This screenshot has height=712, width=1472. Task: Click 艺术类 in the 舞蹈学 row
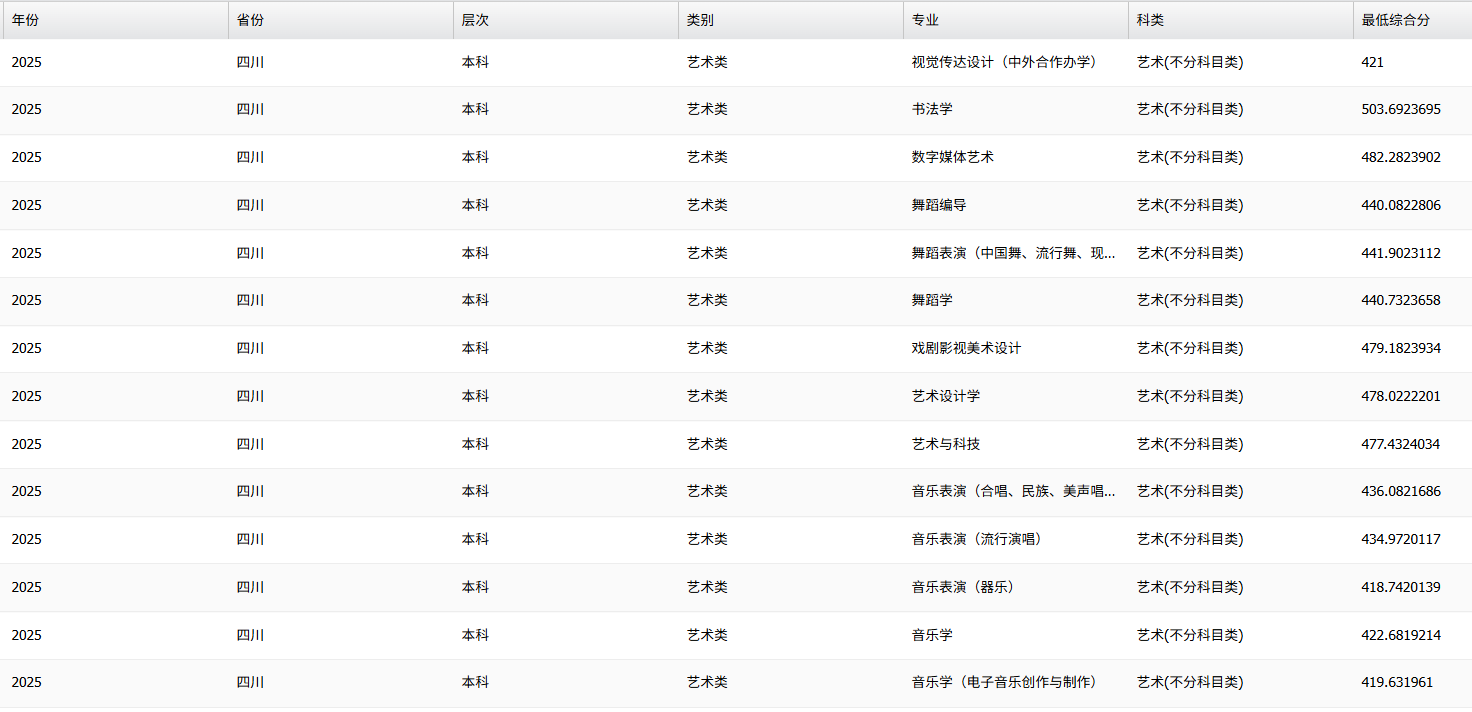click(x=707, y=300)
